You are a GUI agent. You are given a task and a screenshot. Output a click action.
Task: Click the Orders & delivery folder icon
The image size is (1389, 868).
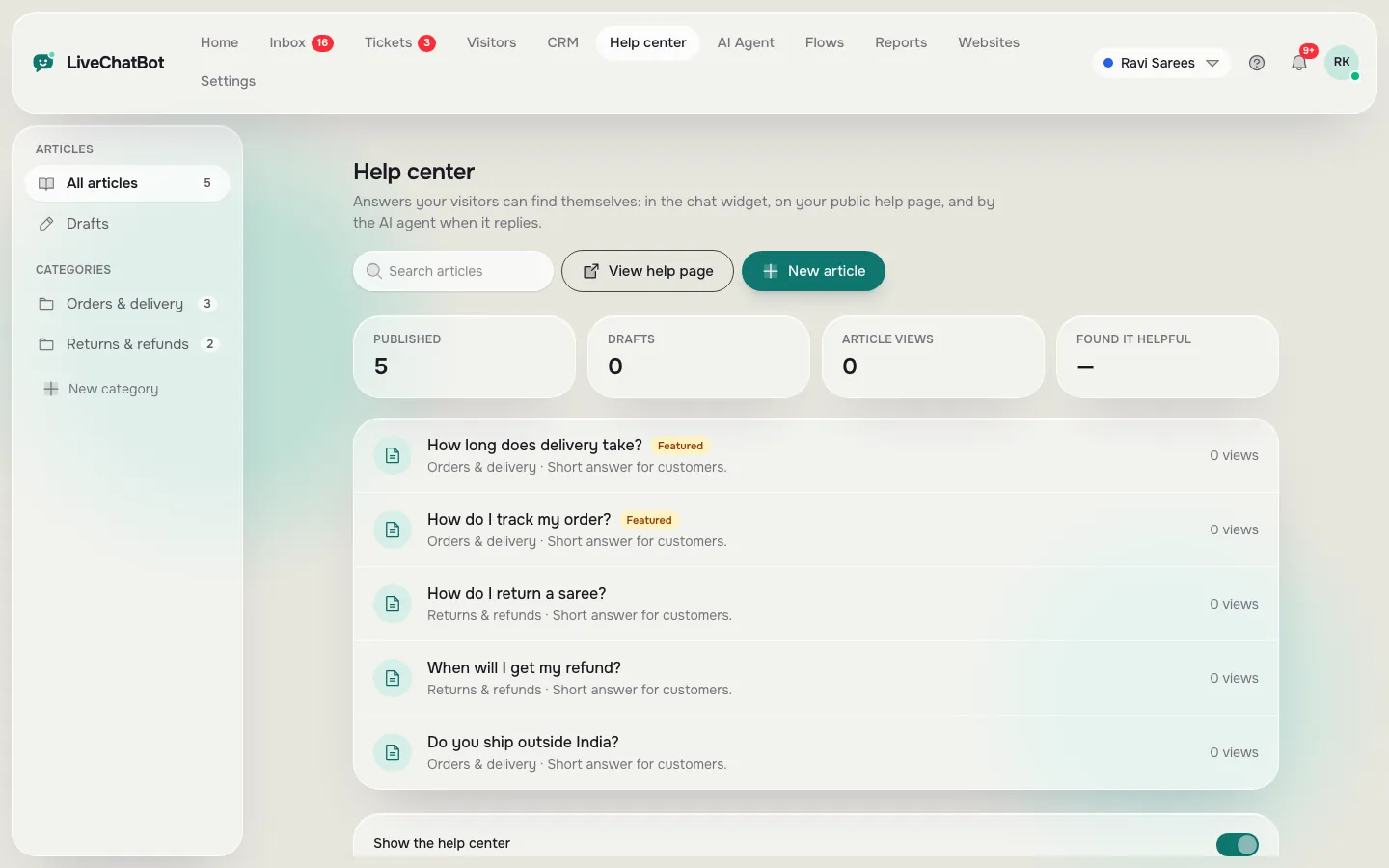pos(46,304)
